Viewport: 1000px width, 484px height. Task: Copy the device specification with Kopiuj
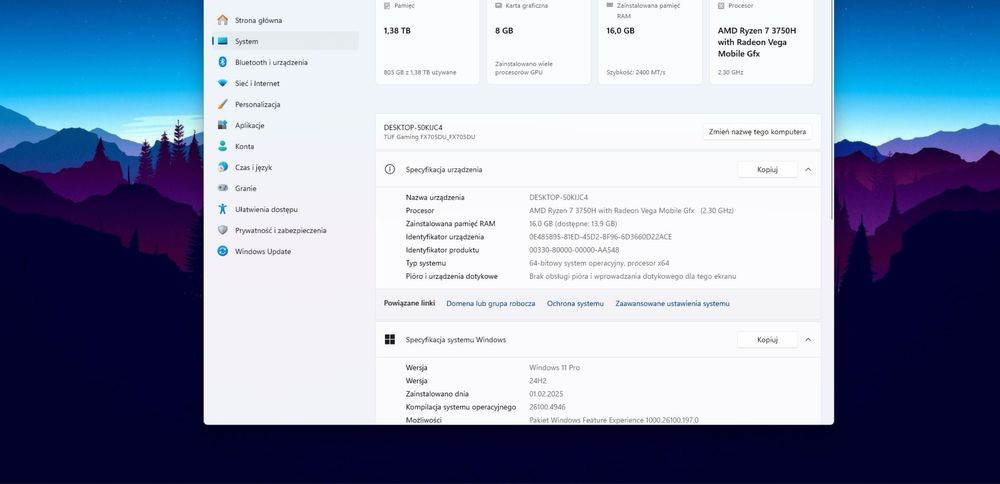pos(767,170)
